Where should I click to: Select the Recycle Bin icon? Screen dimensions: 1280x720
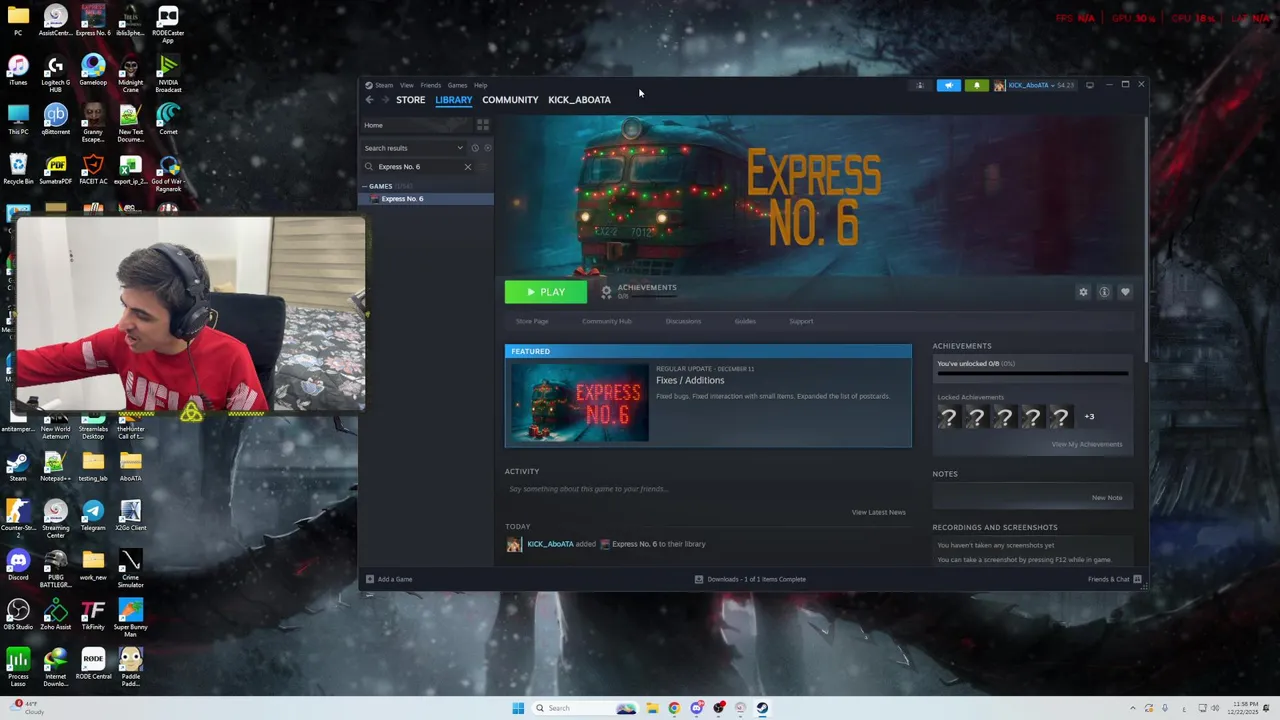[x=18, y=170]
